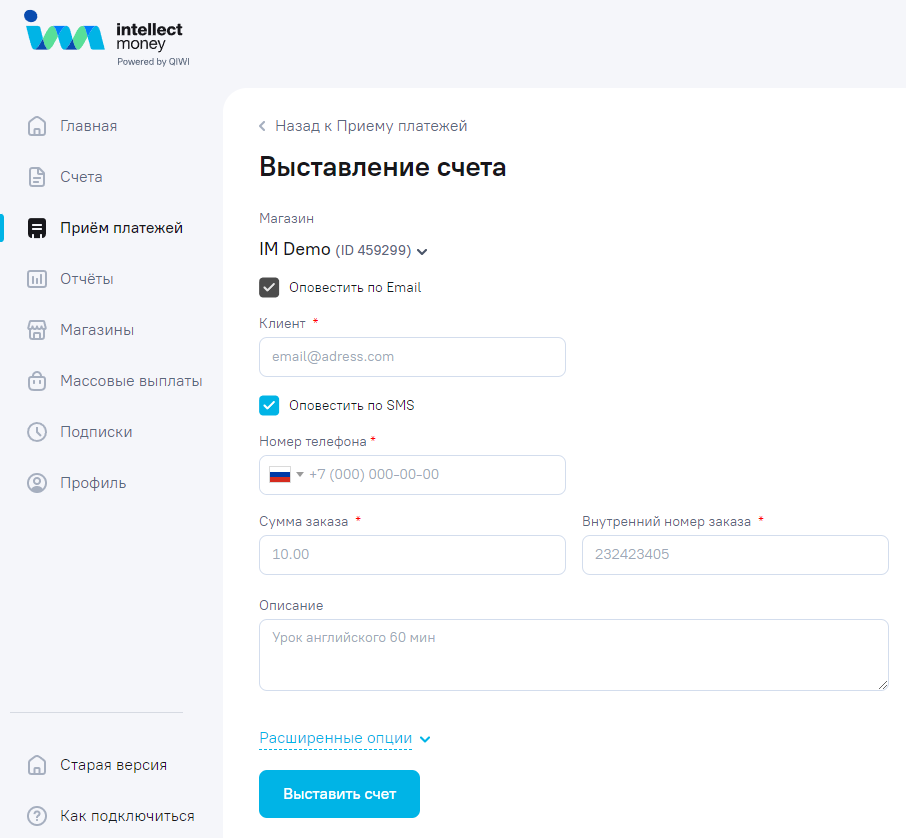Open the Как подключиться help link
Viewport: 906px width, 838px height.
pos(127,815)
